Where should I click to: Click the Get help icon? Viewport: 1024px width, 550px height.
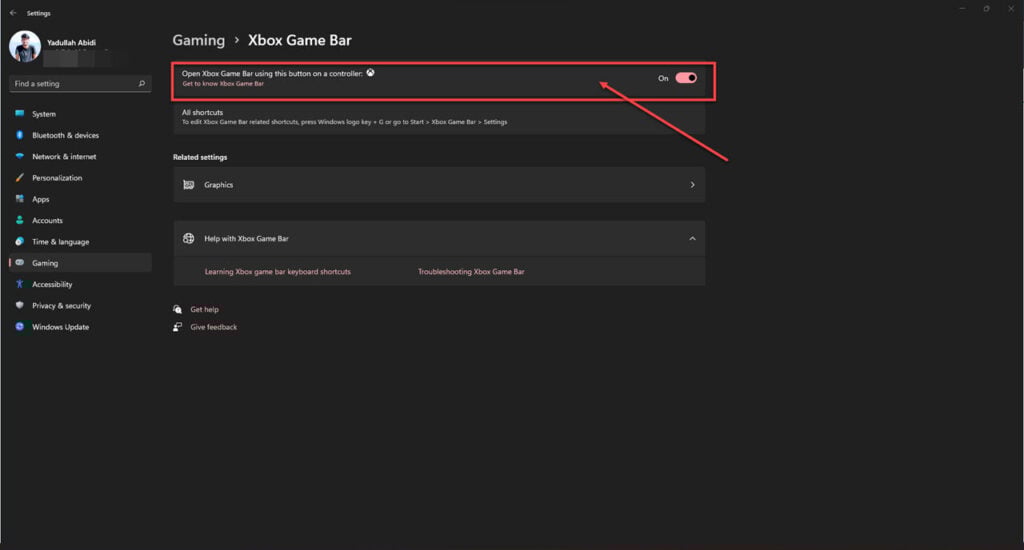178,310
